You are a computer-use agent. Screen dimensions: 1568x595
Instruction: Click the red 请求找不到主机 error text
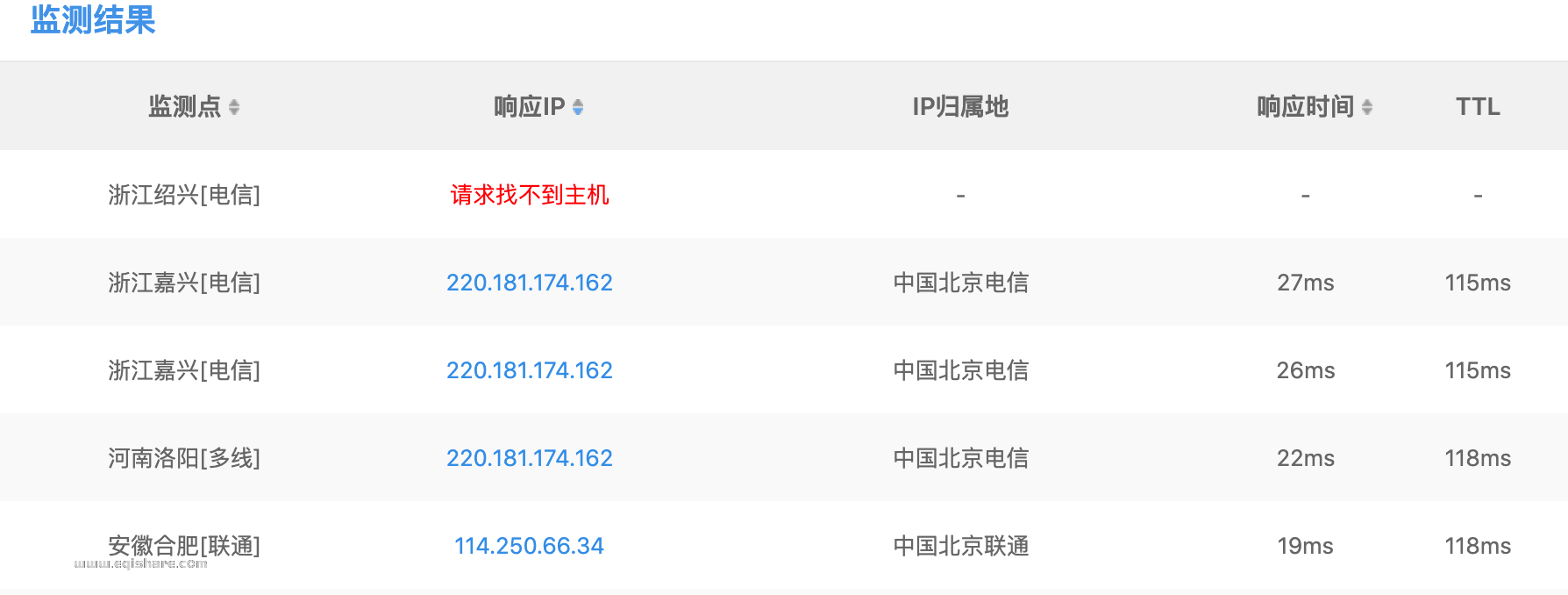pos(530,195)
